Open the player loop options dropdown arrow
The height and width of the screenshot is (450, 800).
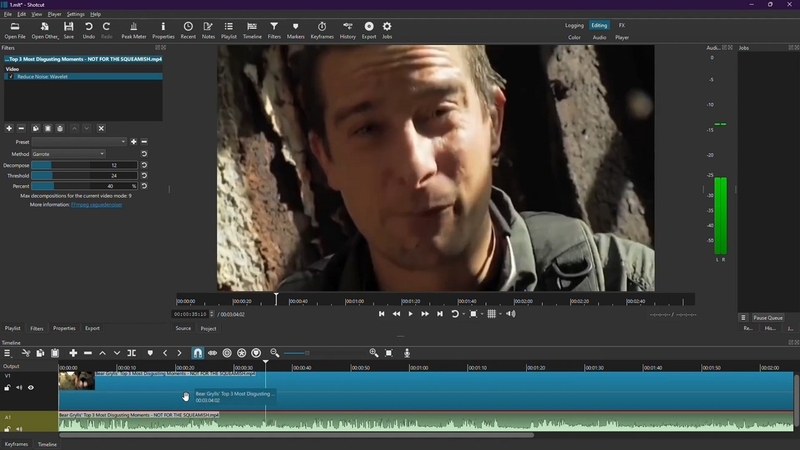[x=463, y=314]
